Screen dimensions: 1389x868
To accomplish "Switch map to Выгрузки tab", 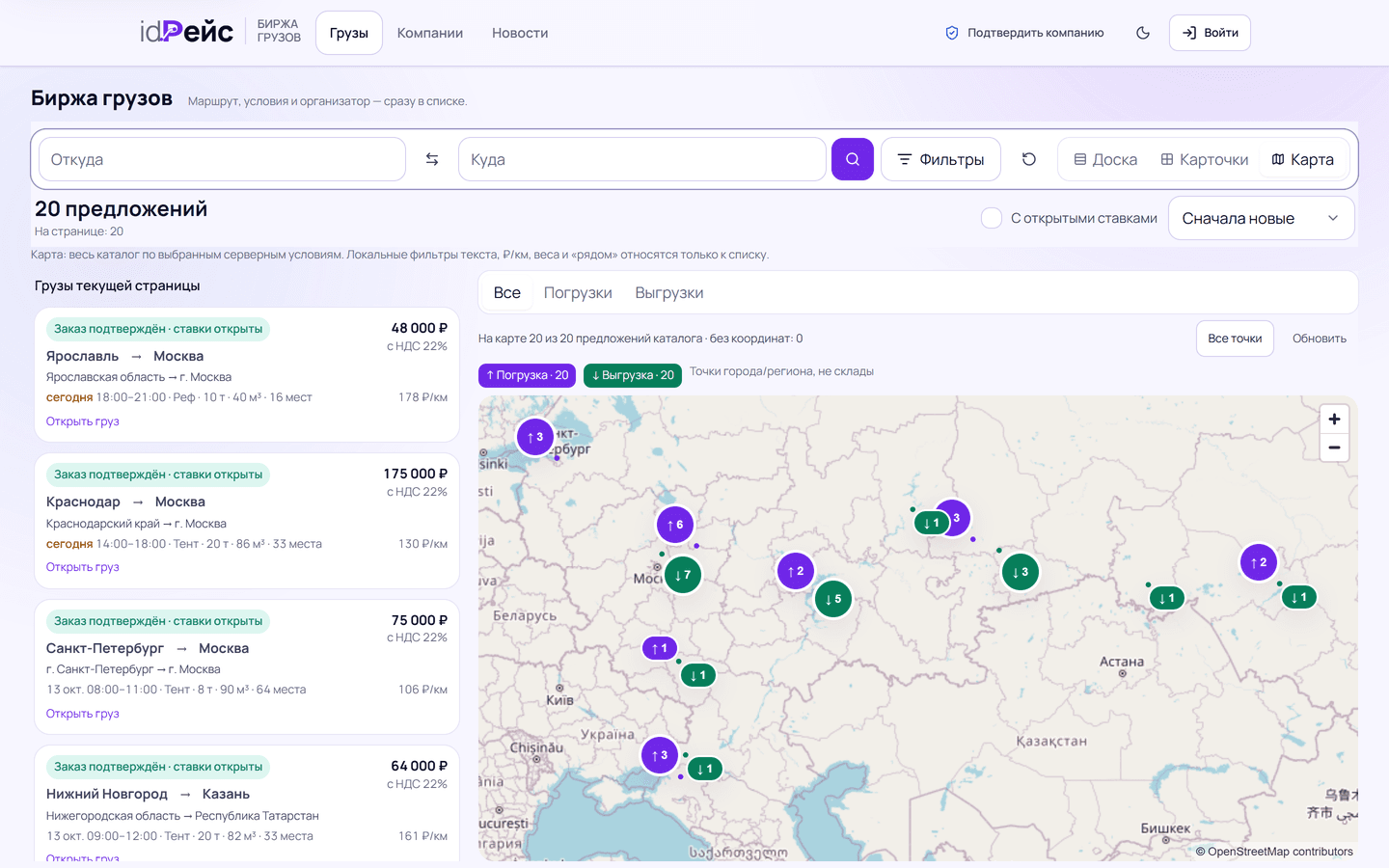I will click(x=669, y=293).
